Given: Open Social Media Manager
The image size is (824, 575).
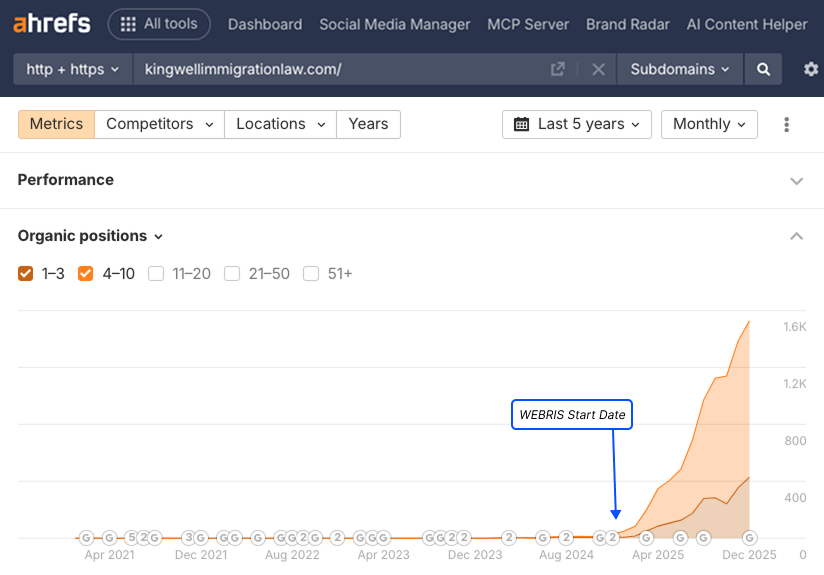Looking at the screenshot, I should (394, 24).
